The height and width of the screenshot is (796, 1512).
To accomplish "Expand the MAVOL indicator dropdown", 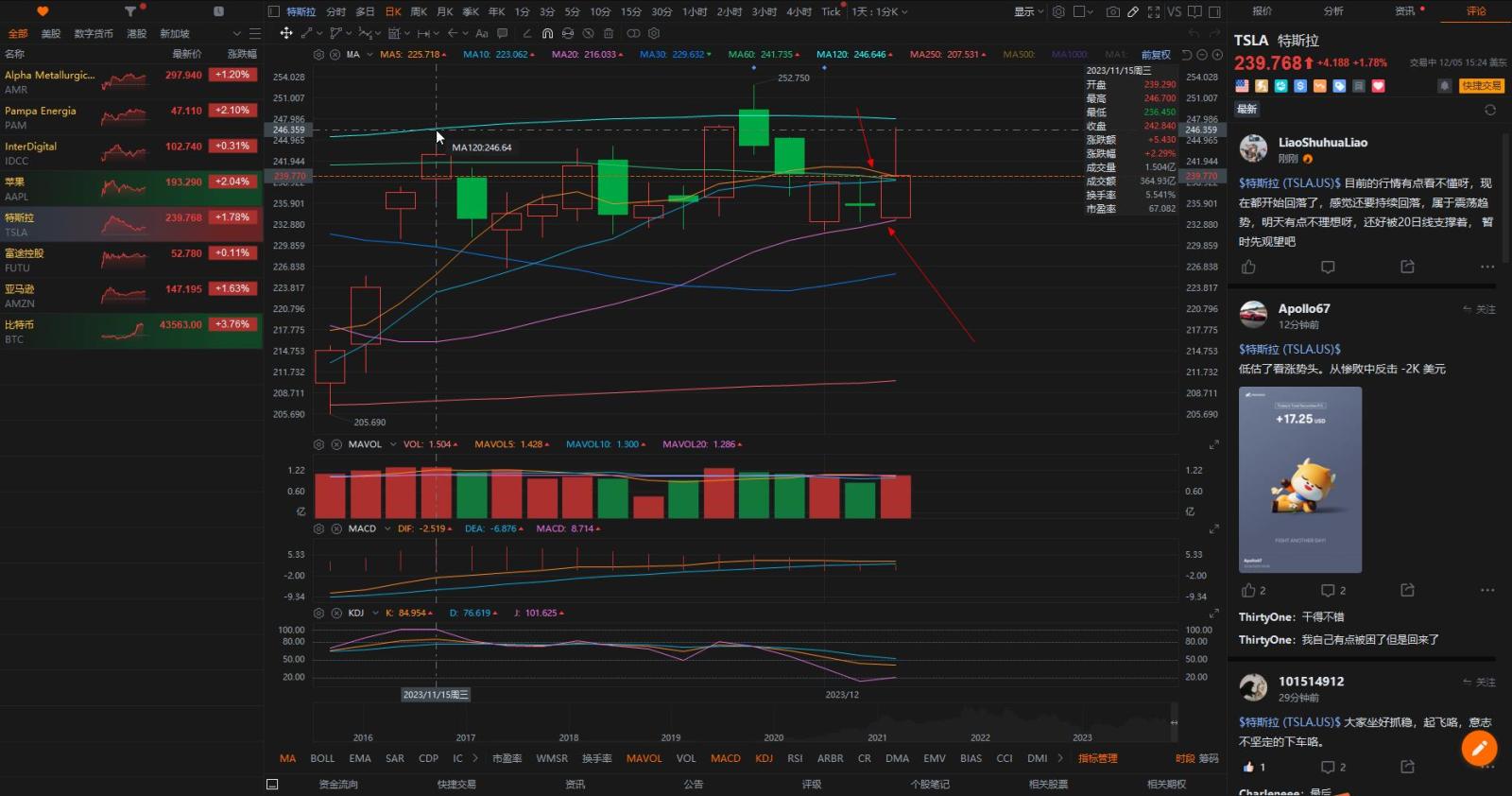I will tap(393, 444).
